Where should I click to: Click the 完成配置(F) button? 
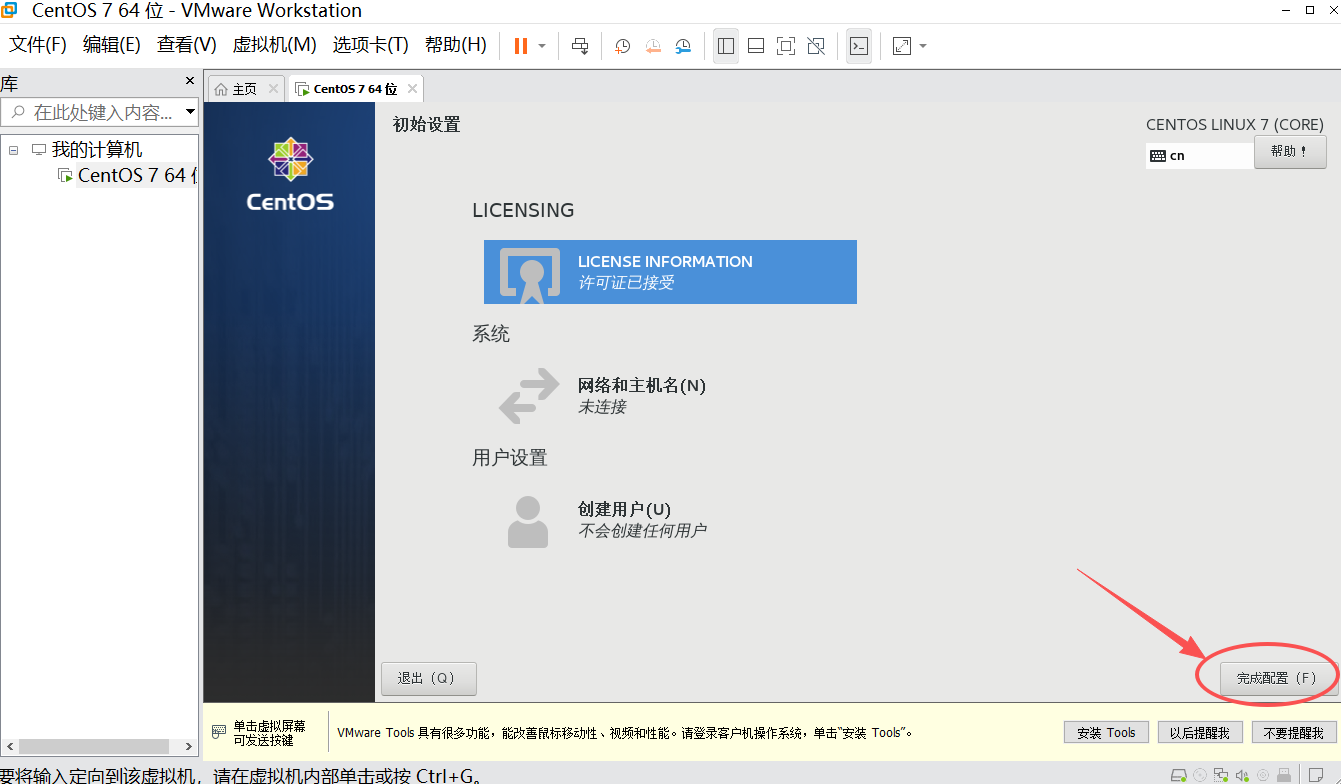(1279, 678)
